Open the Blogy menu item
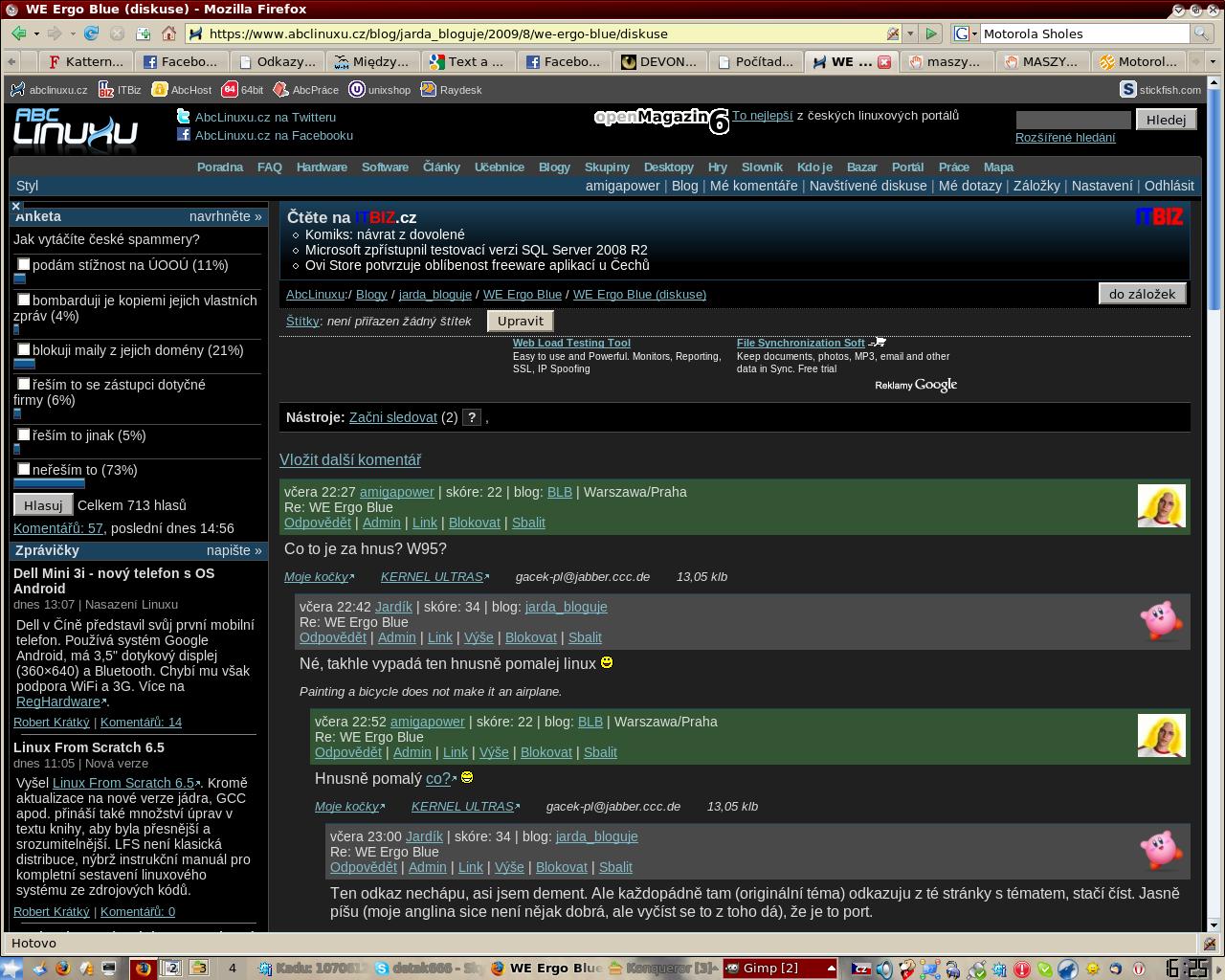 tap(554, 167)
